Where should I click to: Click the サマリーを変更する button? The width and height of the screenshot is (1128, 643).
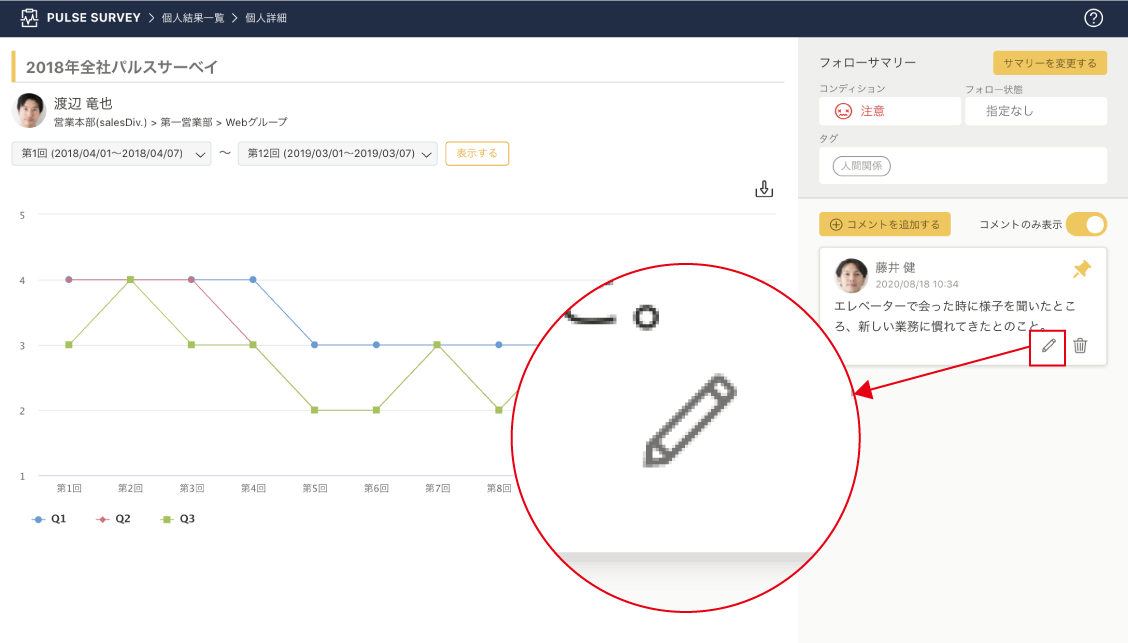1049,63
